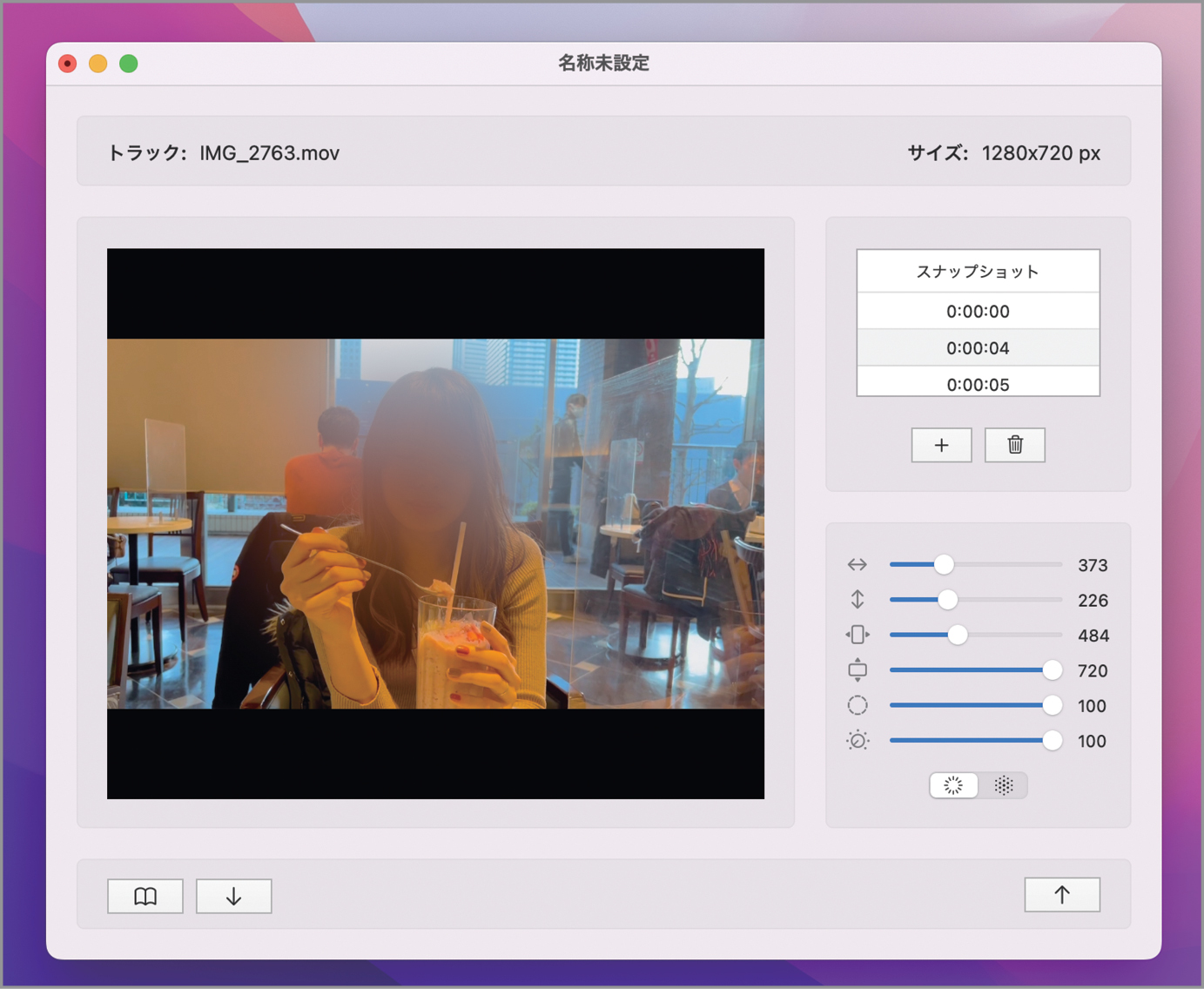
Task: Click the height icon beside the 720 slider
Action: (858, 670)
